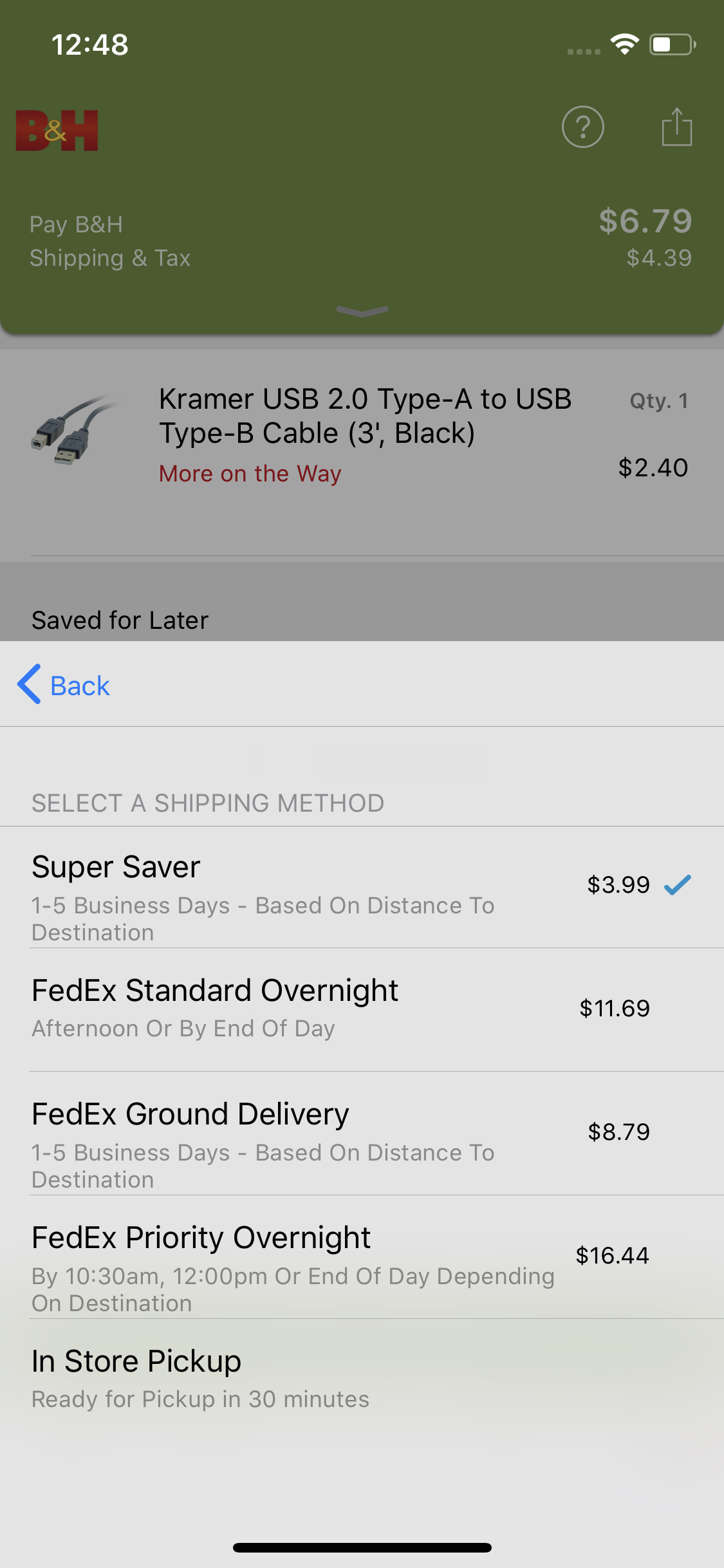The height and width of the screenshot is (1568, 724).
Task: Open the Saved for Later section
Action: pyautogui.click(x=120, y=619)
